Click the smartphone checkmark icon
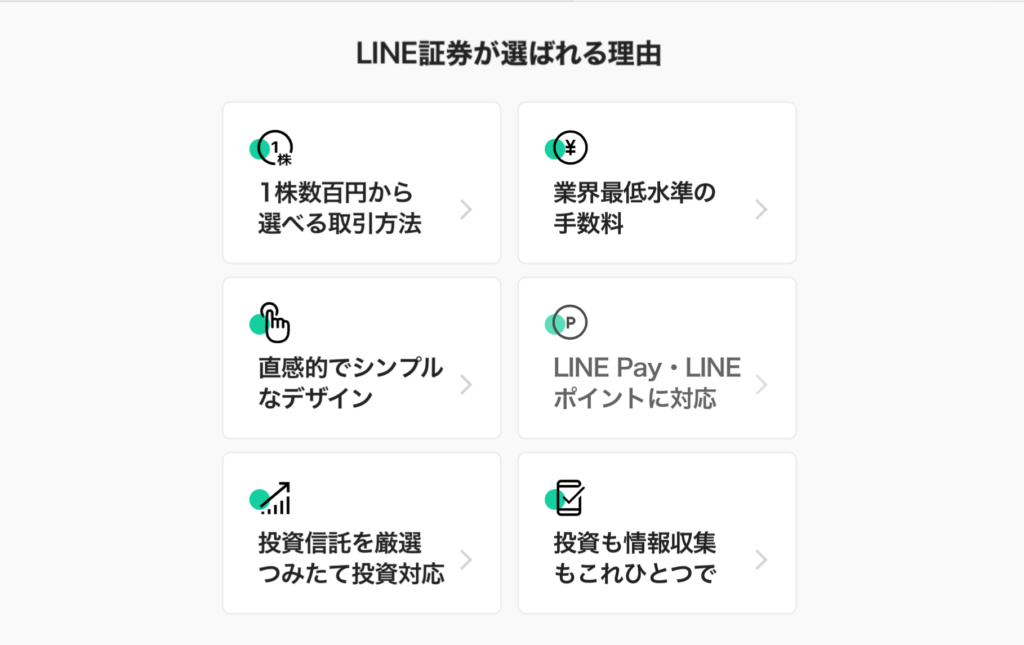Viewport: 1024px width, 645px height. tap(566, 498)
